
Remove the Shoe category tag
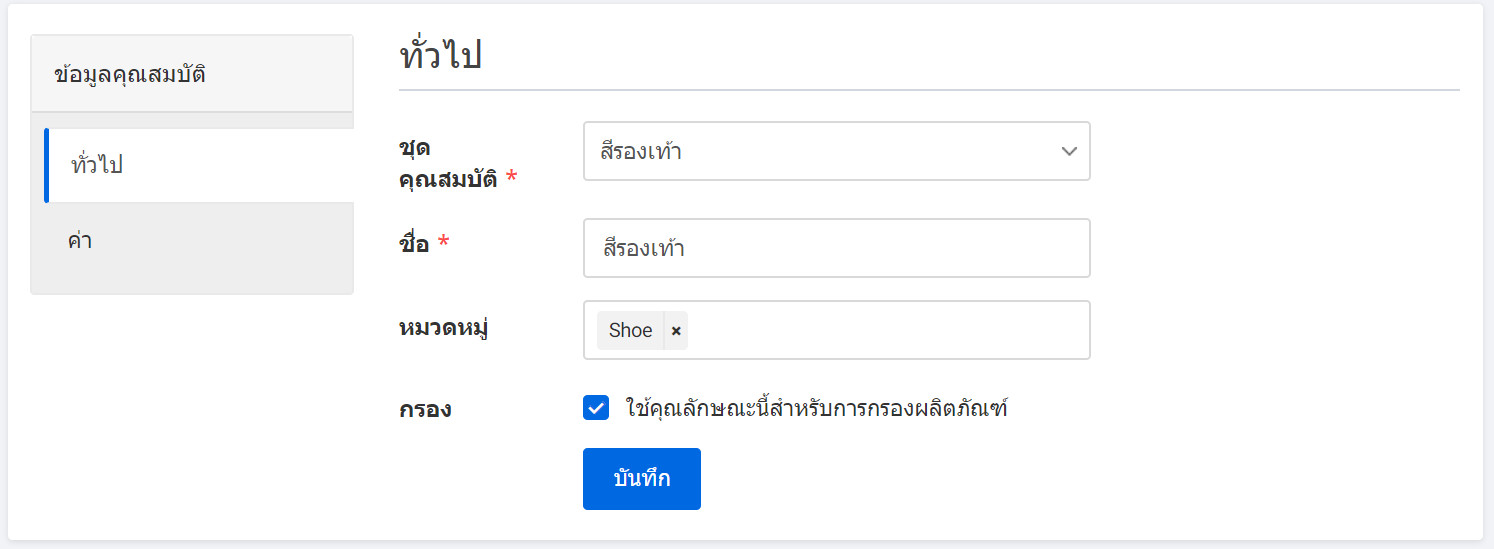pyautogui.click(x=676, y=331)
